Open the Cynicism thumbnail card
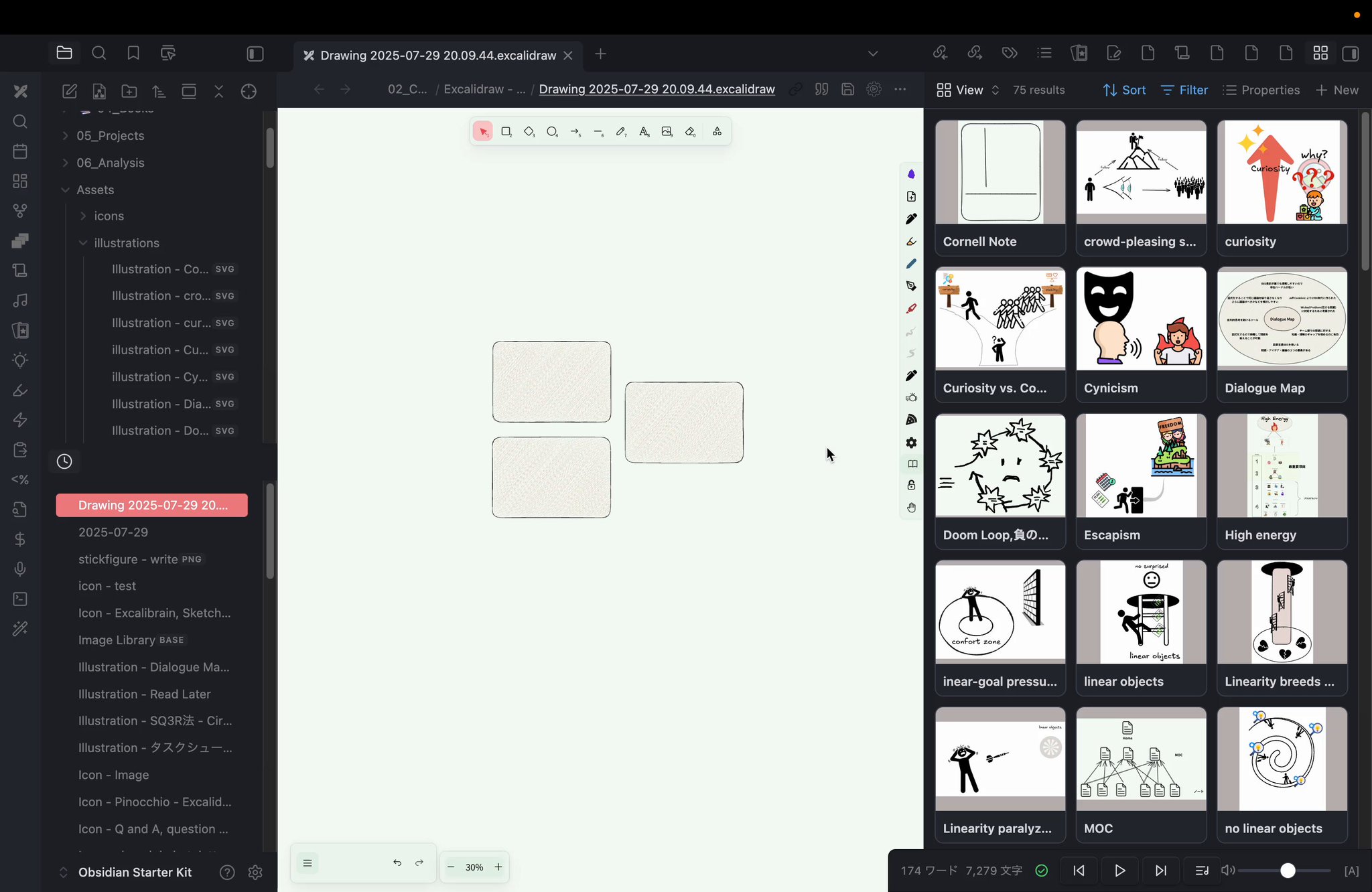Screen dimensions: 1372x892 (1141, 335)
